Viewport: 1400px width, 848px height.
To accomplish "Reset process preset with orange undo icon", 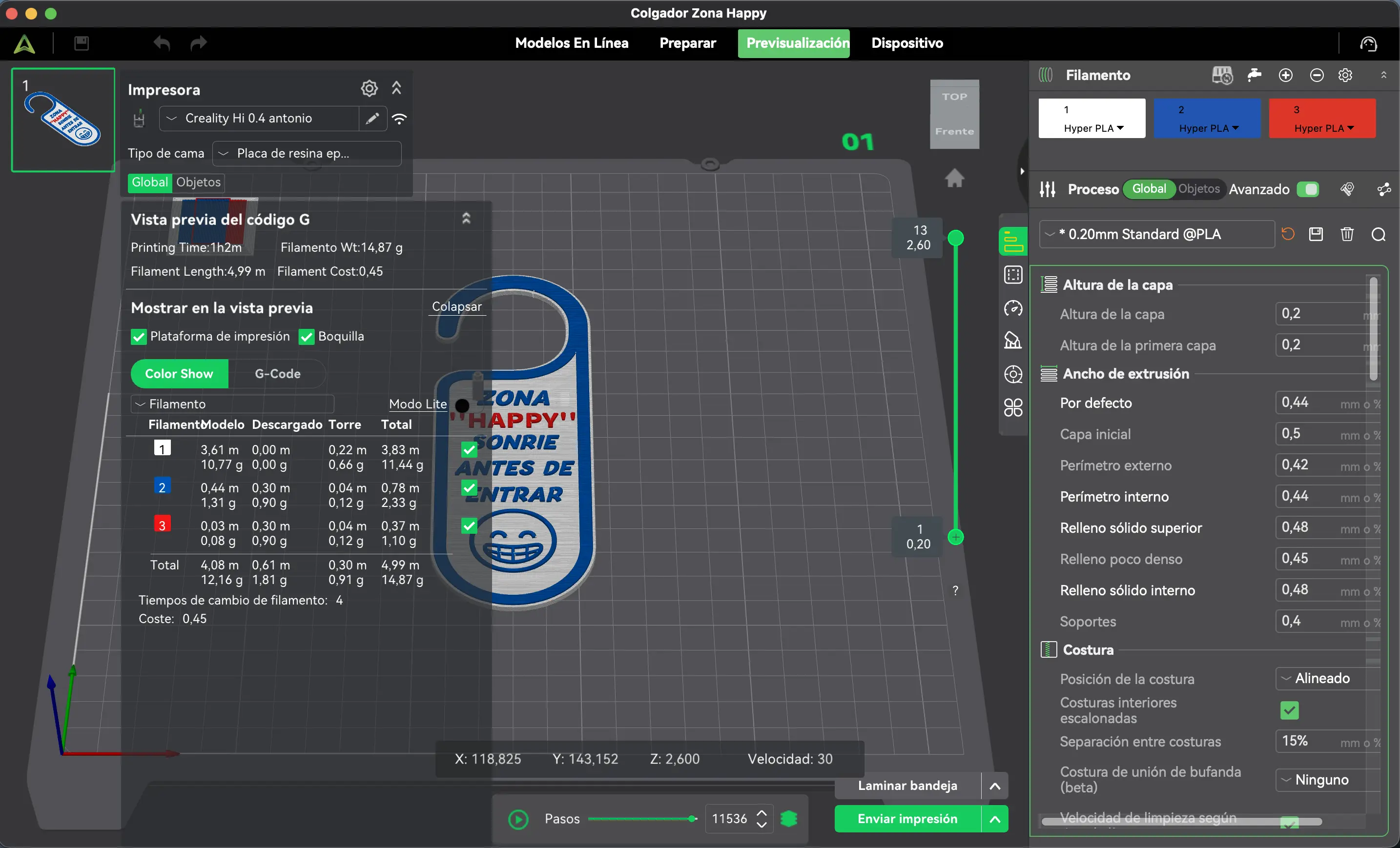I will [1288, 234].
